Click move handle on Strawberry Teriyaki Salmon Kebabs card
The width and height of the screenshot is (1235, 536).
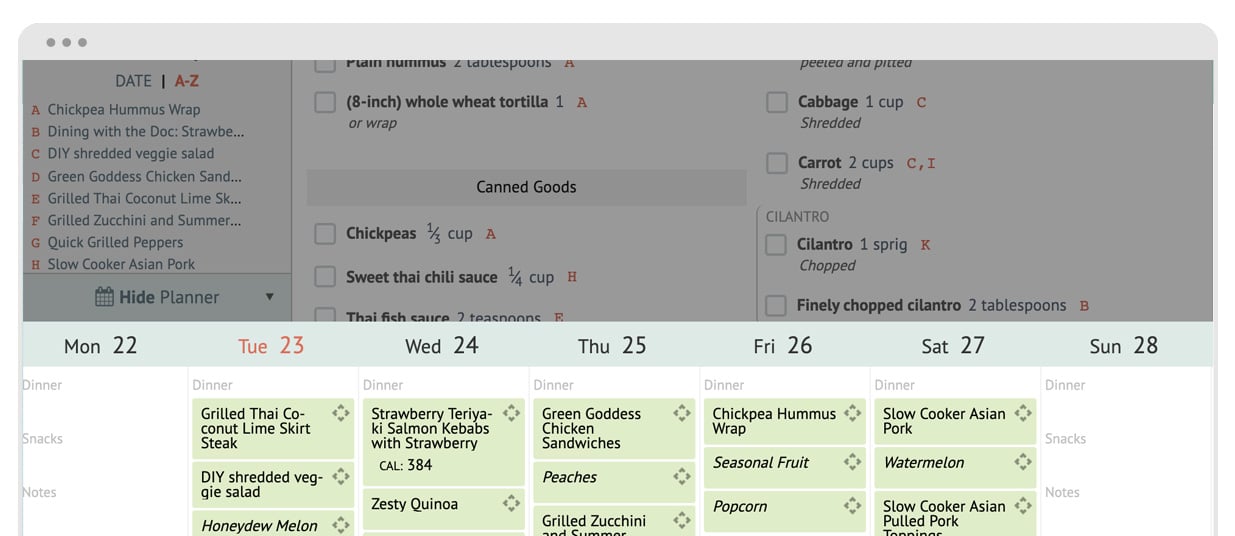[x=511, y=413]
